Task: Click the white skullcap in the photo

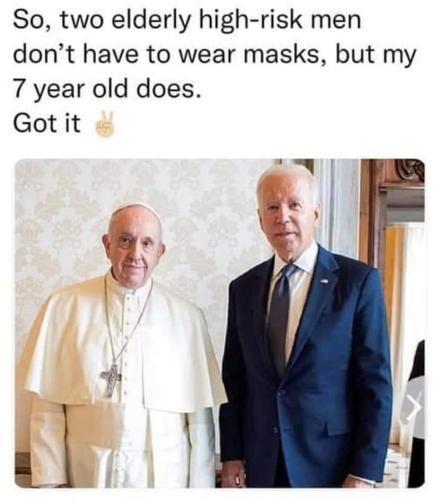Action: point(135,209)
